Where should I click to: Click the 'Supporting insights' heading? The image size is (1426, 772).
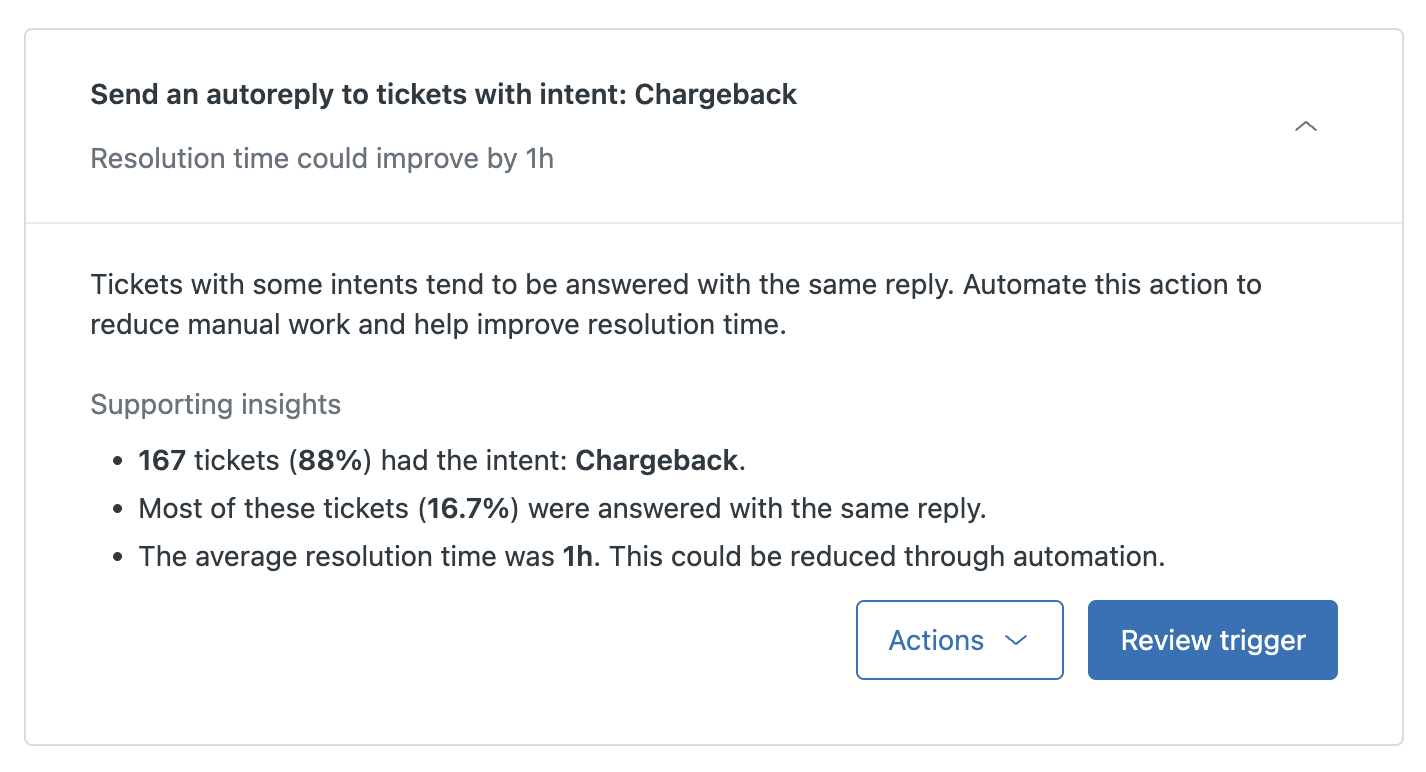coord(216,405)
